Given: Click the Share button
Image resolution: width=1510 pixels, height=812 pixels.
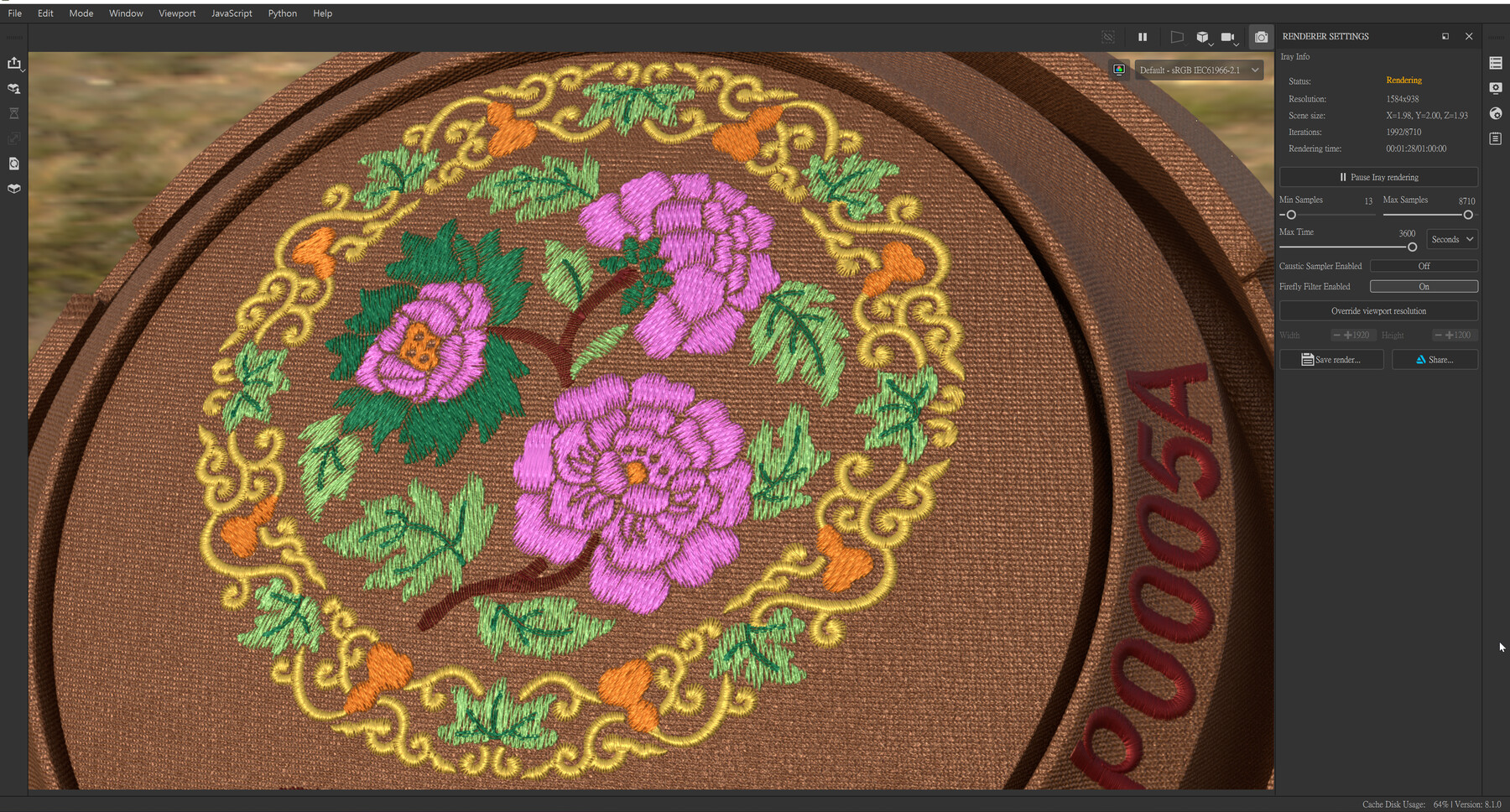Looking at the screenshot, I should pos(1434,359).
